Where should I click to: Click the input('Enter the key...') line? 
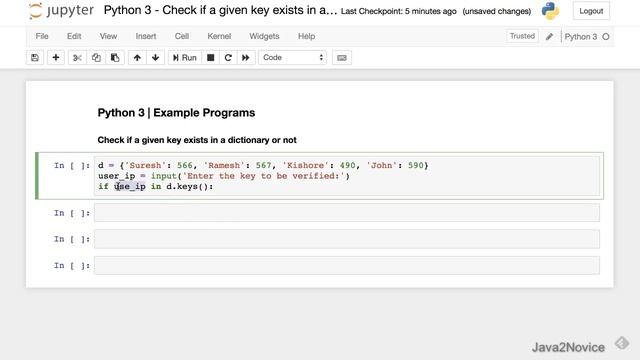click(x=224, y=176)
